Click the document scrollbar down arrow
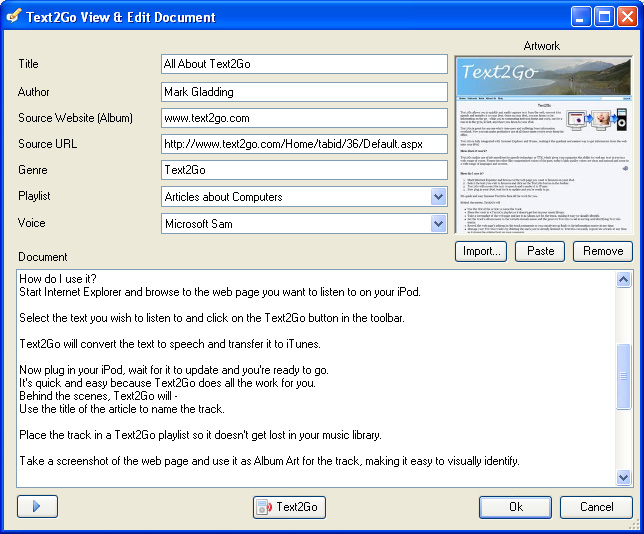 click(623, 477)
